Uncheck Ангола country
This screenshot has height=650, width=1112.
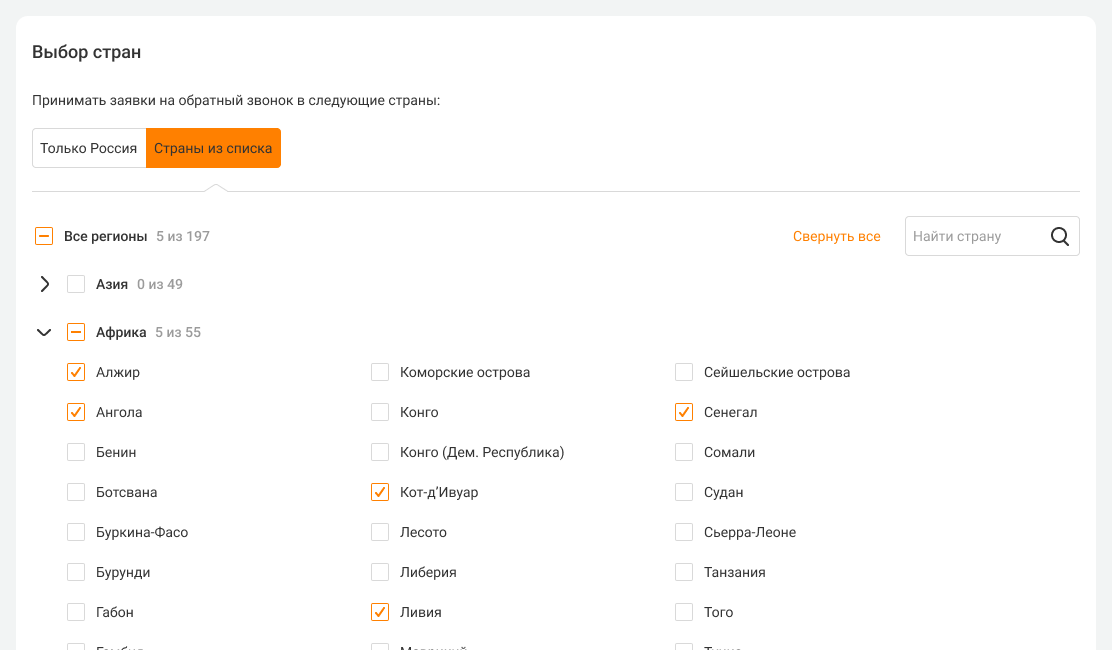pyautogui.click(x=76, y=412)
